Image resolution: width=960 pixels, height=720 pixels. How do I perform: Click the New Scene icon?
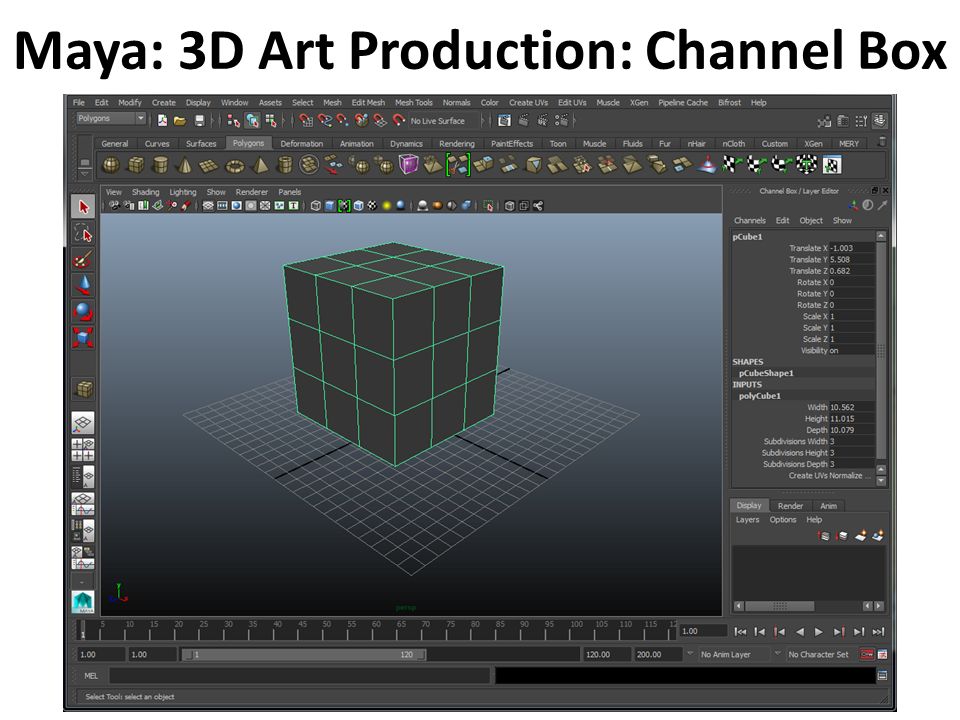point(162,121)
